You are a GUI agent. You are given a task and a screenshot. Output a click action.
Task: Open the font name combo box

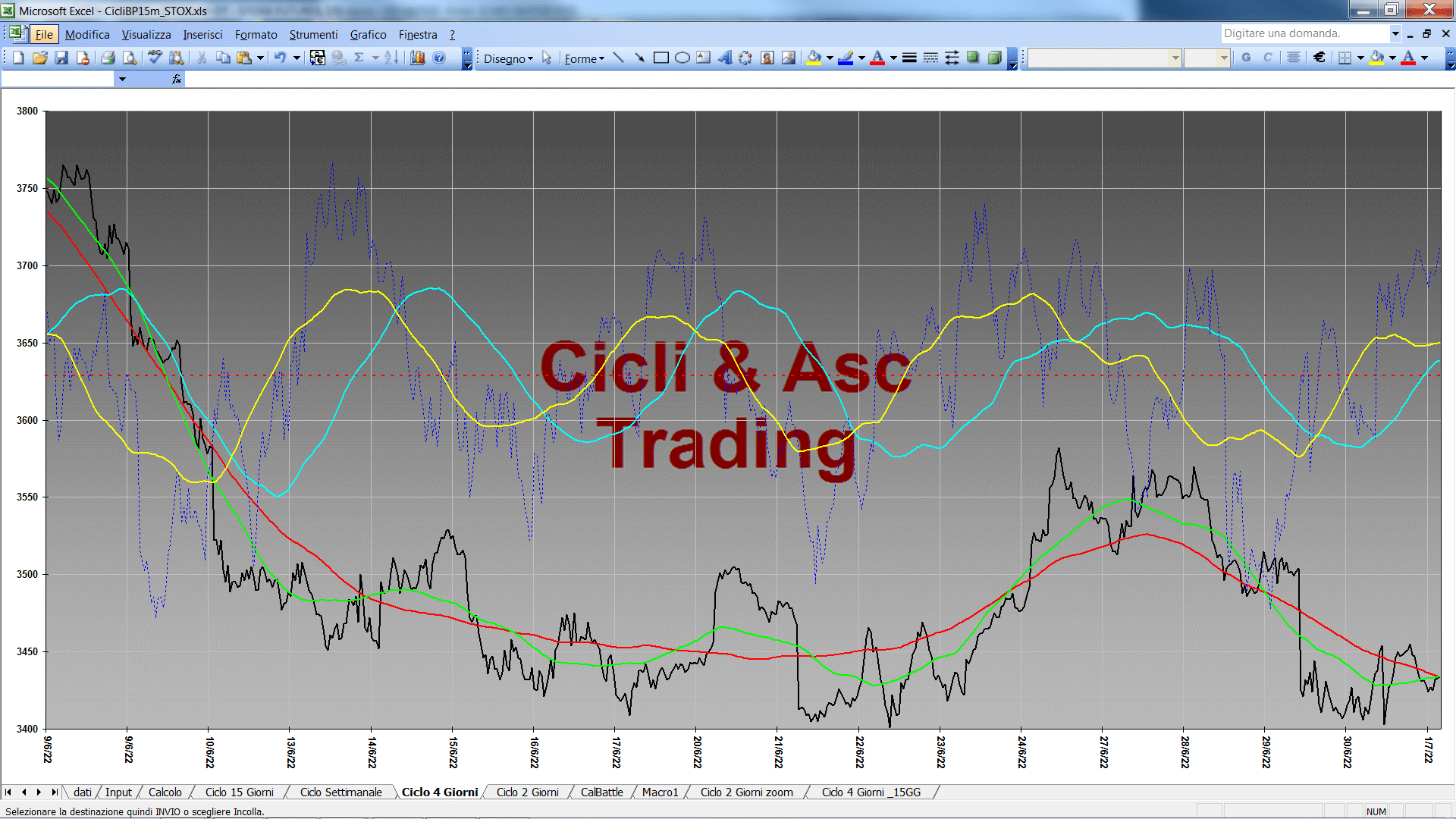(x=1105, y=58)
